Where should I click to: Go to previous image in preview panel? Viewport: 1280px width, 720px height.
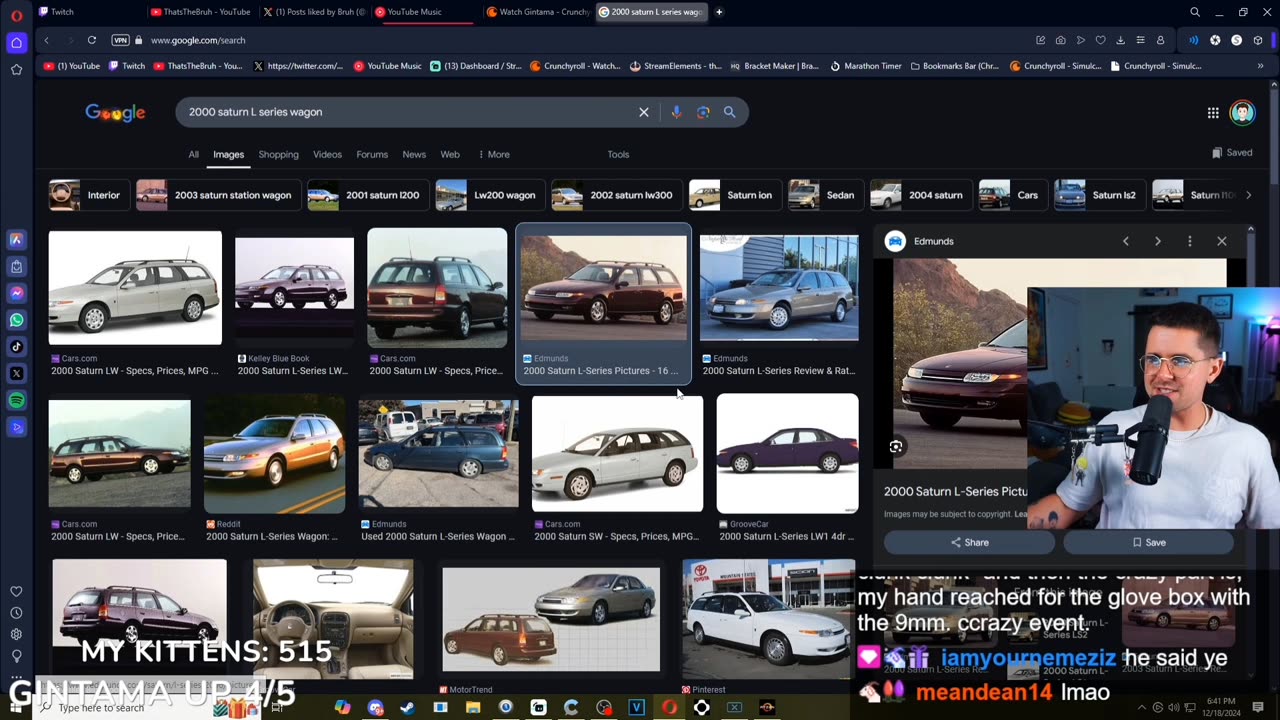[x=1125, y=241]
